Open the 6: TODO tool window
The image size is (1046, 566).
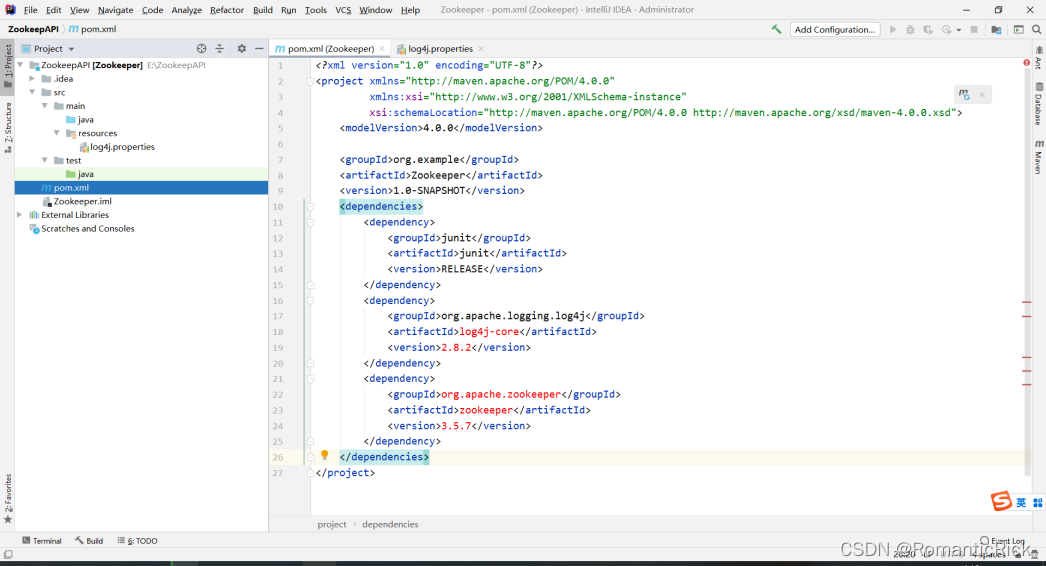137,541
